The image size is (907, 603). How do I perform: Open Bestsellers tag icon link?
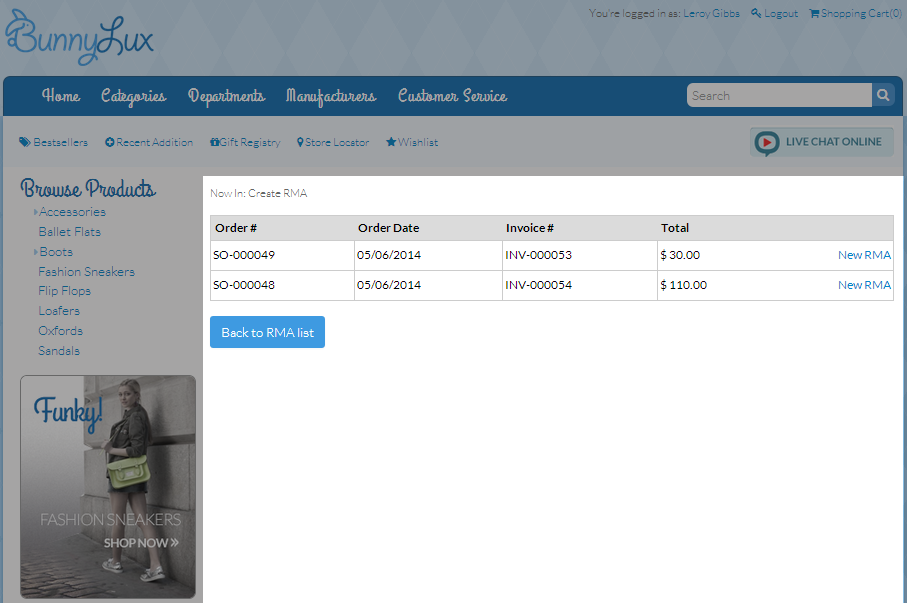pyautogui.click(x=25, y=142)
